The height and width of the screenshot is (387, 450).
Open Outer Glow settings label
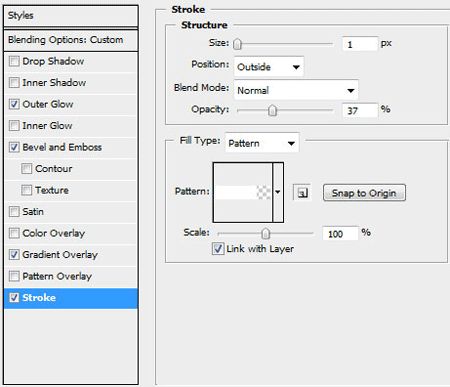[x=48, y=104]
